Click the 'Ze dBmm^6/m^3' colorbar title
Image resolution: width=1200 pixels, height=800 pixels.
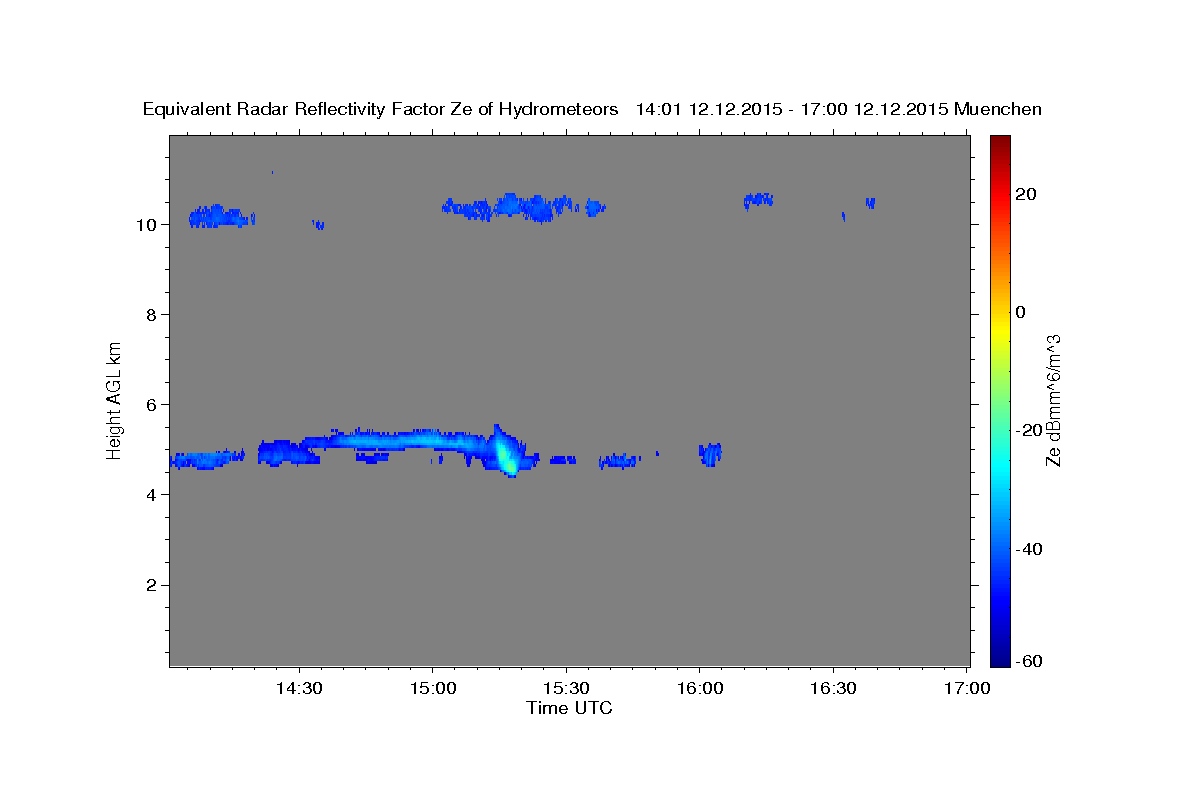point(1052,400)
